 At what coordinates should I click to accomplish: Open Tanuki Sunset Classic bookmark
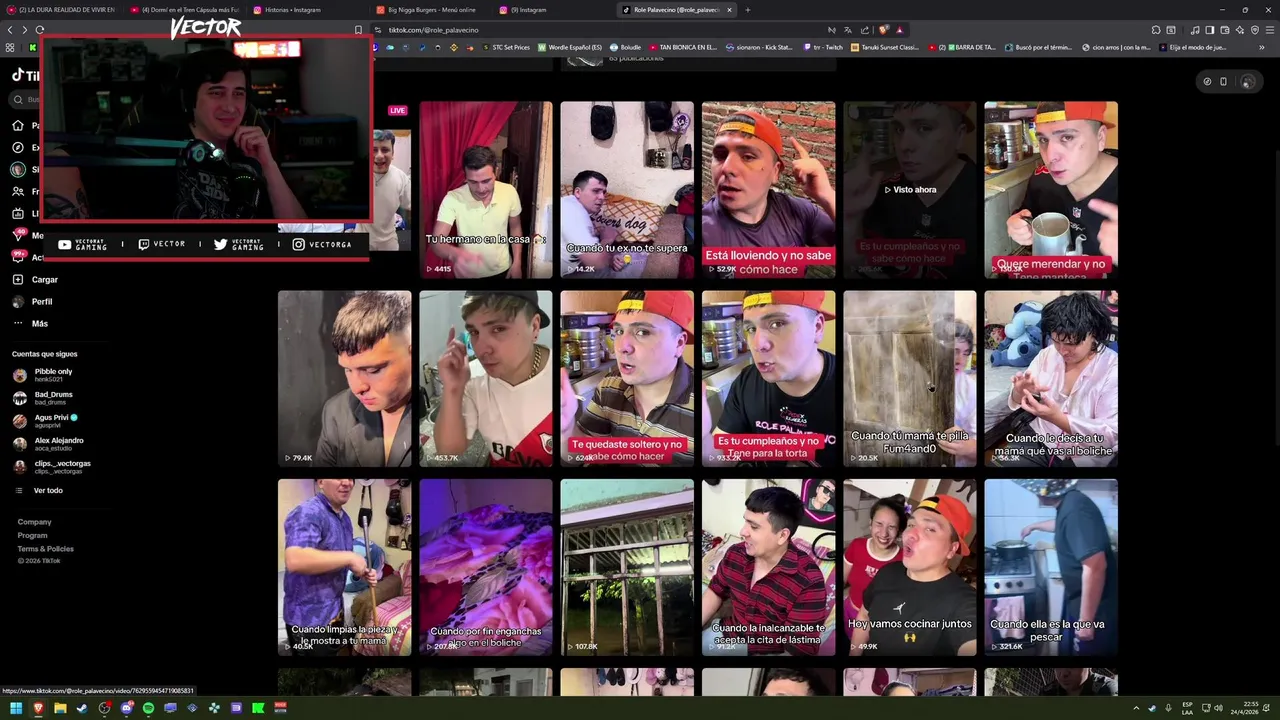[886, 47]
